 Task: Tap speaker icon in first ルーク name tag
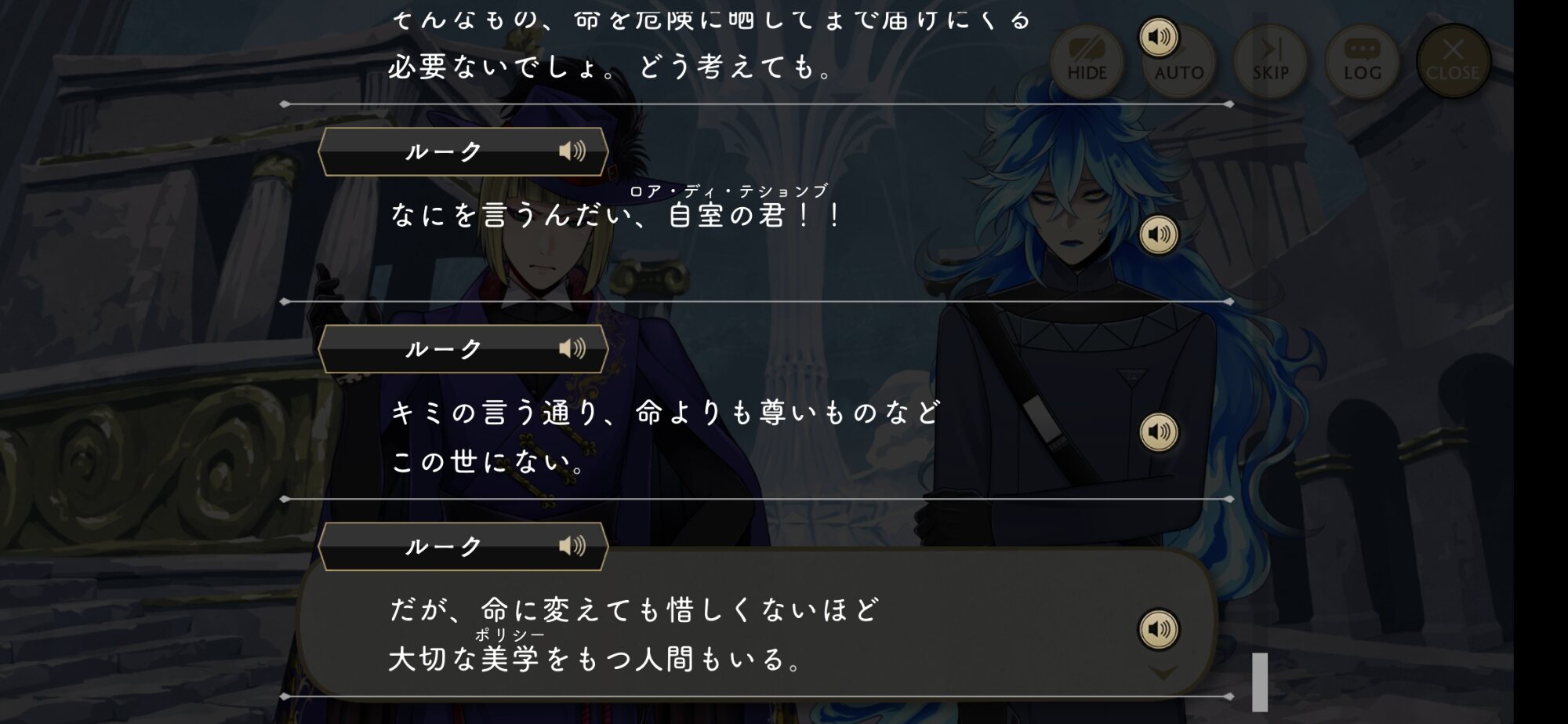tap(572, 151)
